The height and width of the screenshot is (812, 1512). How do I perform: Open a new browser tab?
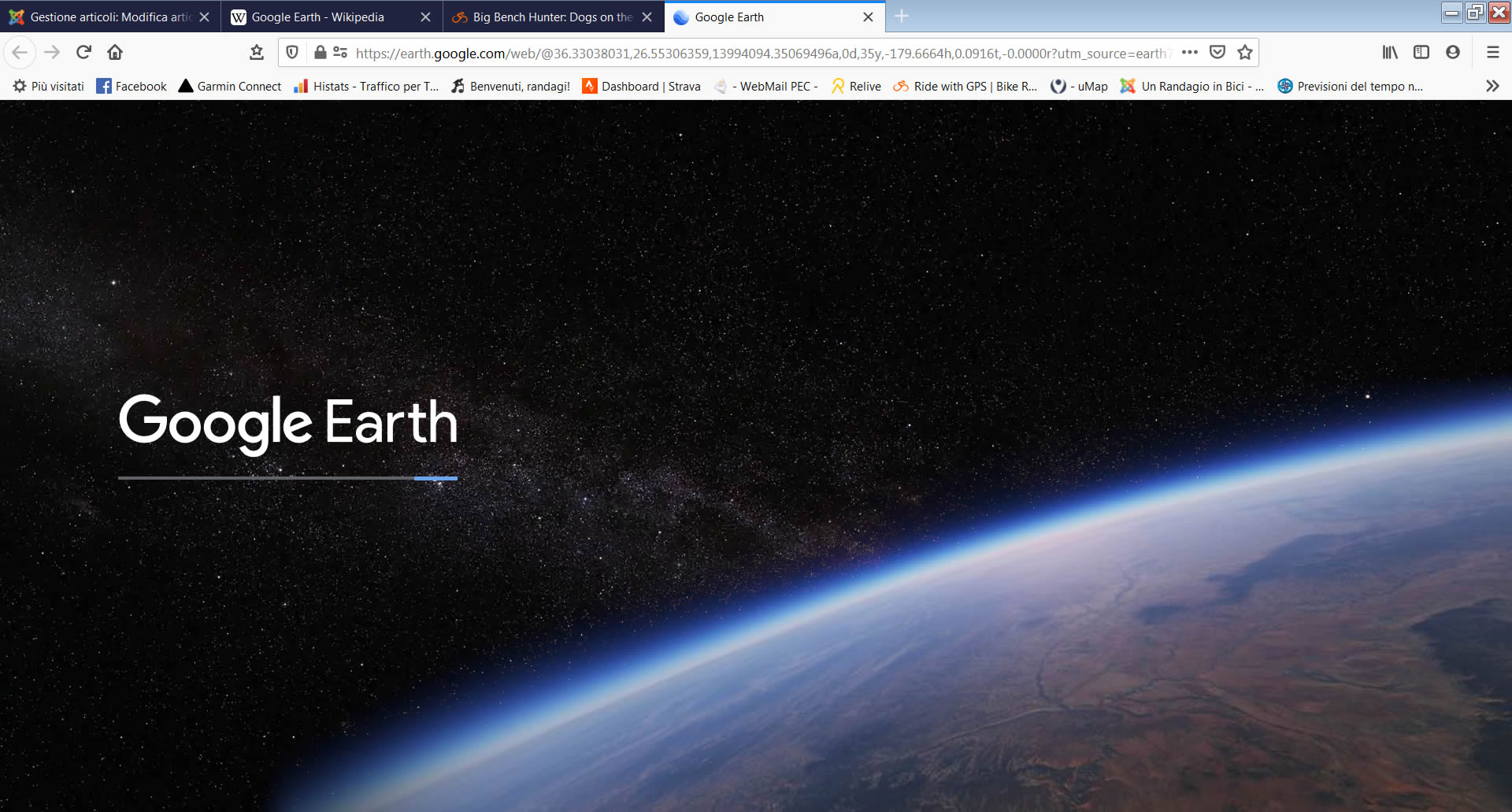[902, 17]
